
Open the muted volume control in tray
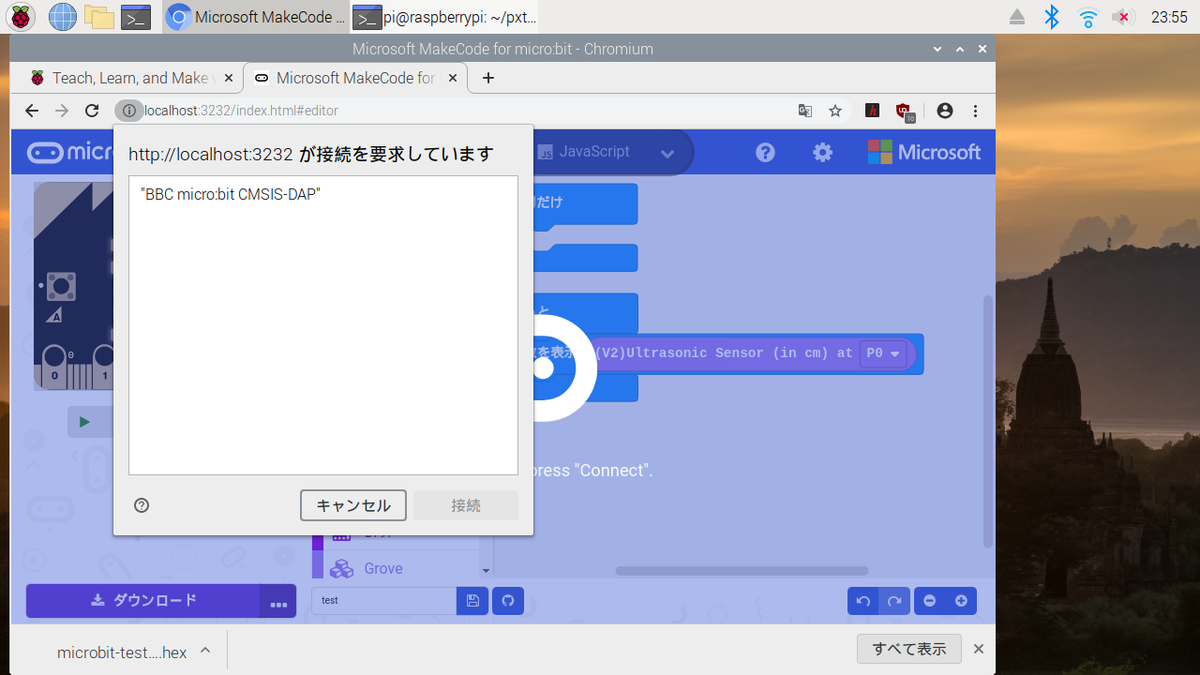coord(1124,16)
